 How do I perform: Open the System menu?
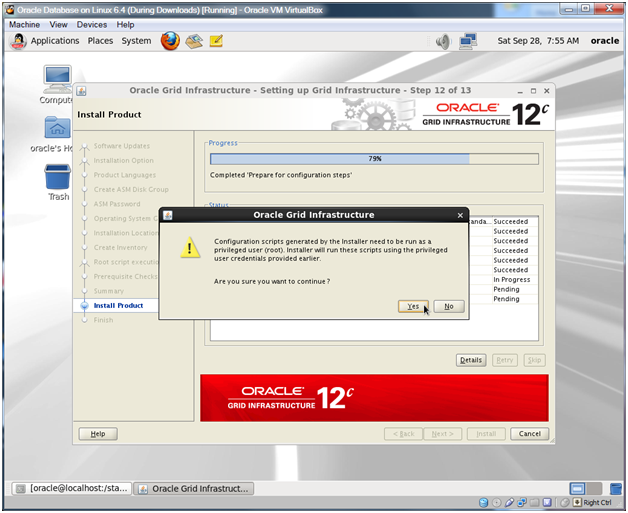[x=136, y=41]
